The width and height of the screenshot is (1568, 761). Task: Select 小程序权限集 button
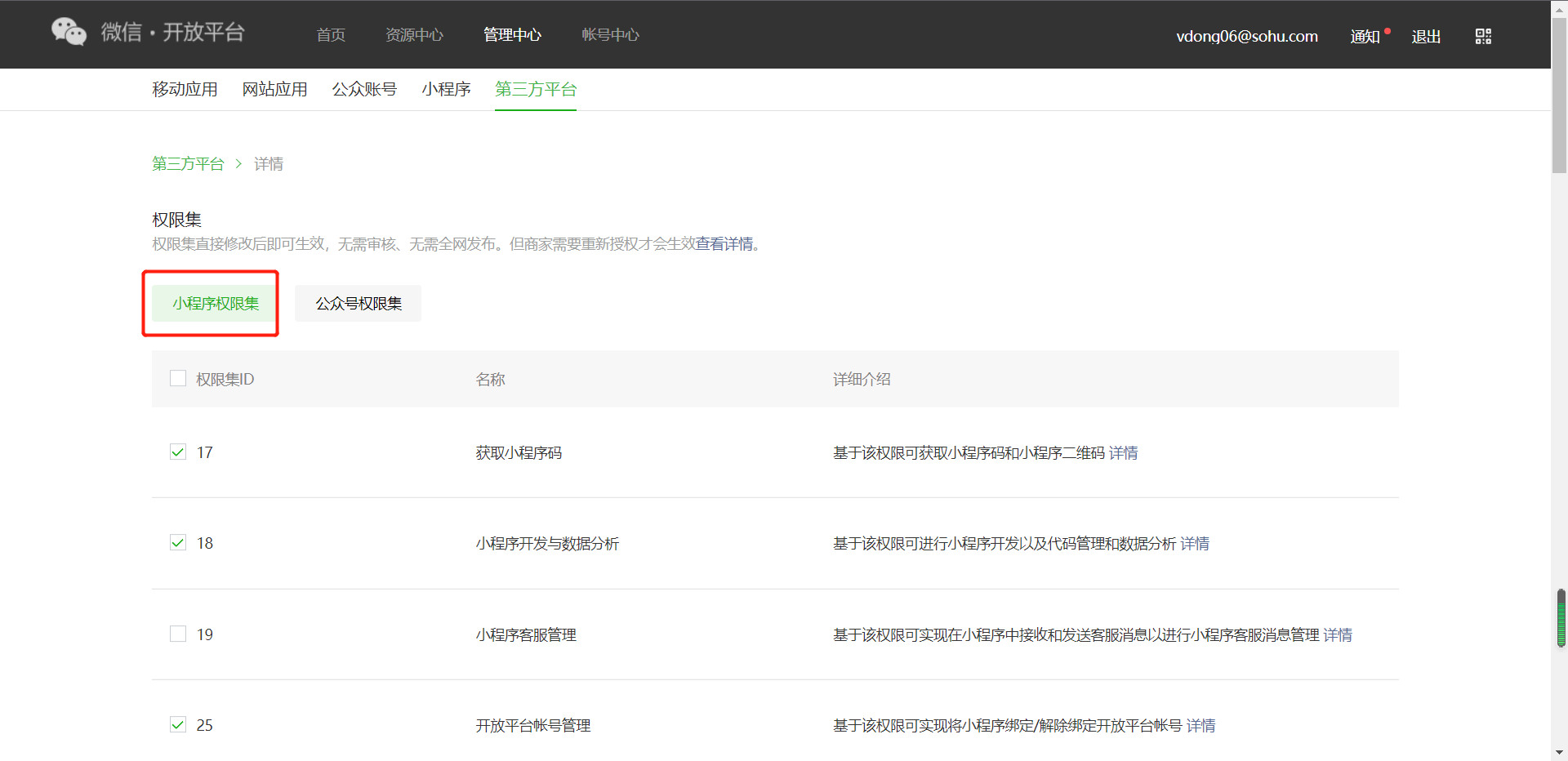[x=215, y=303]
